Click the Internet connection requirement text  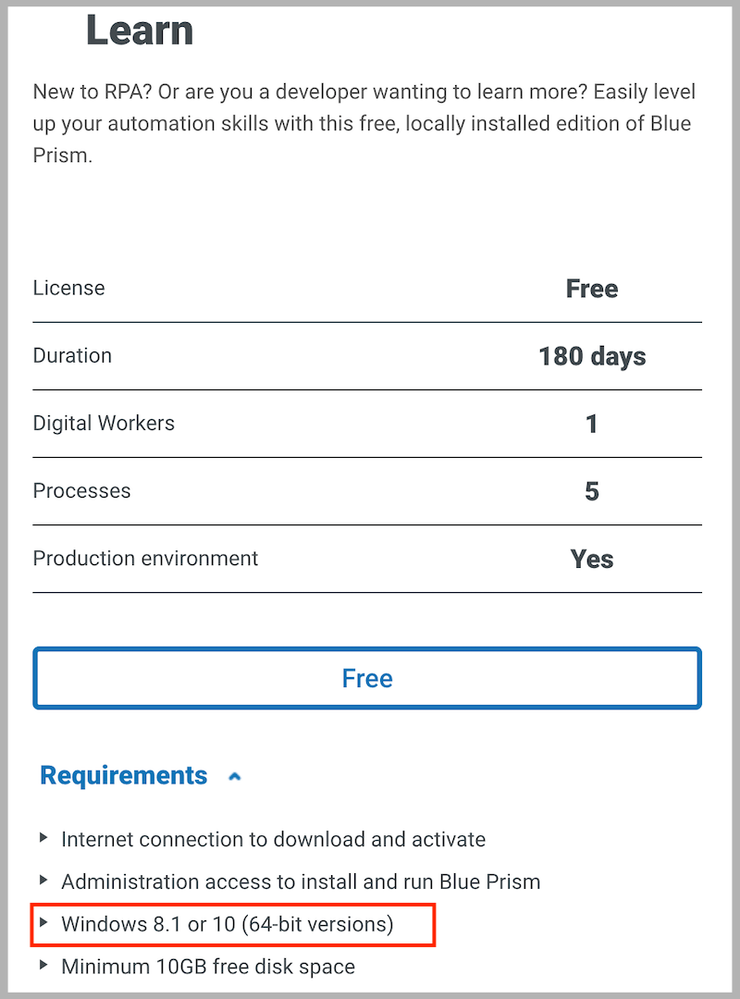pyautogui.click(x=273, y=839)
